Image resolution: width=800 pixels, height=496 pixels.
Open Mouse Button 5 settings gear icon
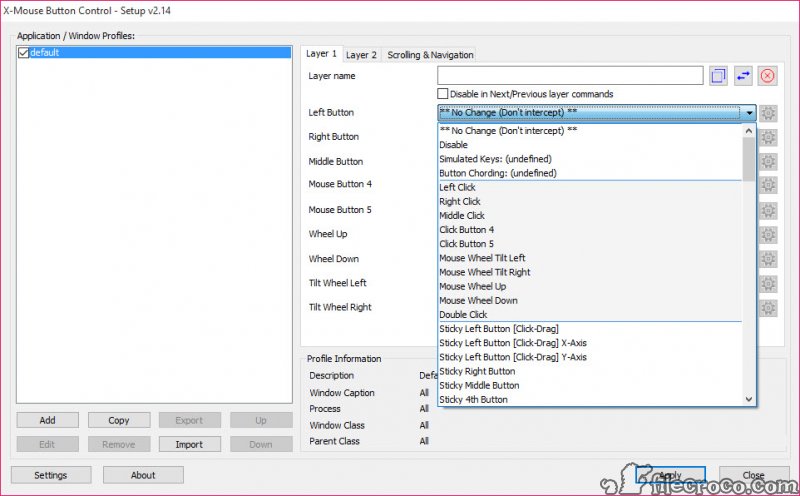[768, 210]
